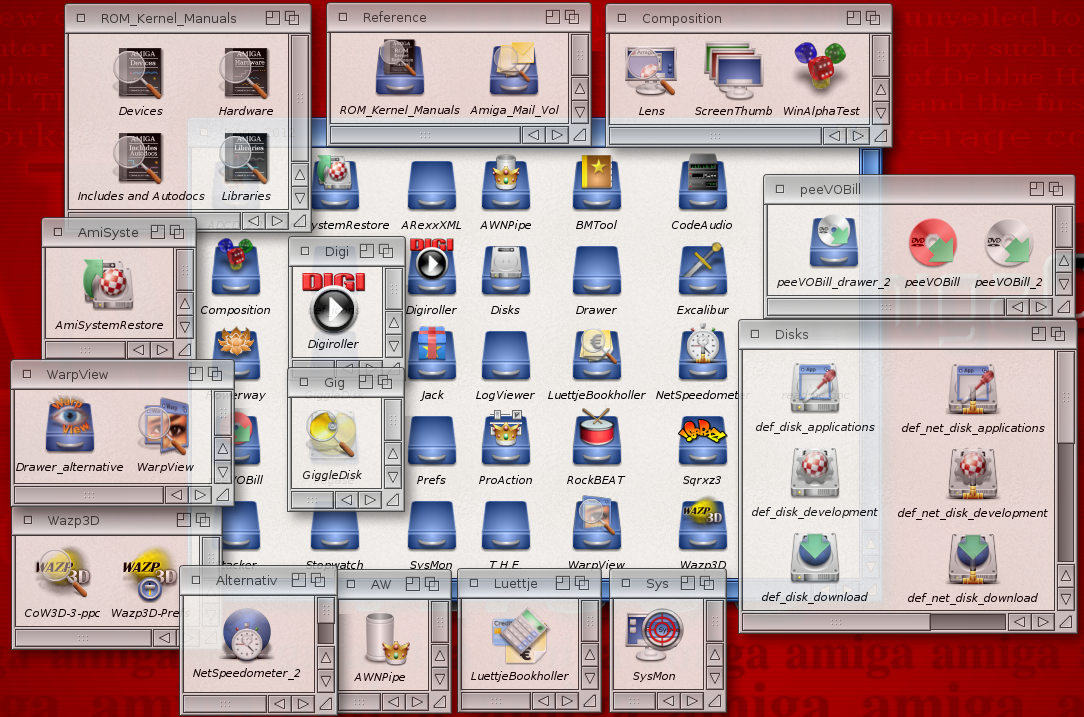1084x717 pixels.
Task: Open the WinAlphaTest dice icon
Action: pyautogui.click(x=820, y=72)
